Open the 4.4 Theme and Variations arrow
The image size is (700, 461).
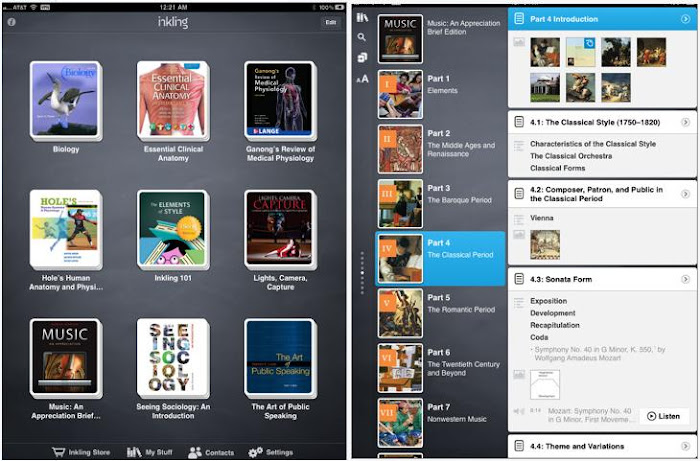point(685,446)
